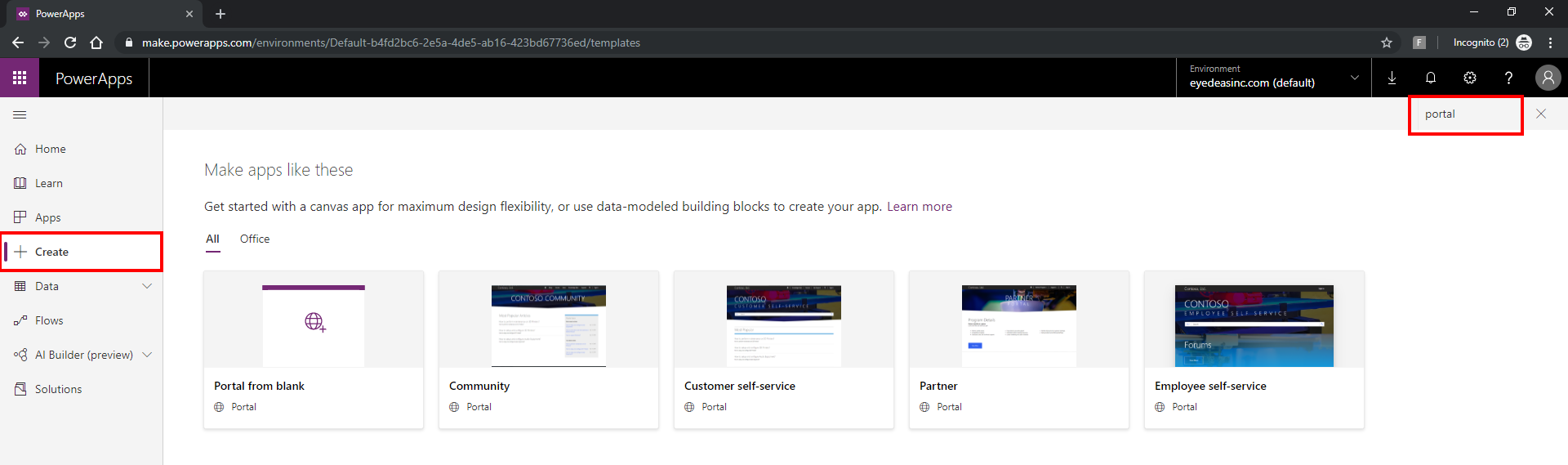Click the AI Builder icon
The height and width of the screenshot is (465, 1568).
click(x=20, y=355)
